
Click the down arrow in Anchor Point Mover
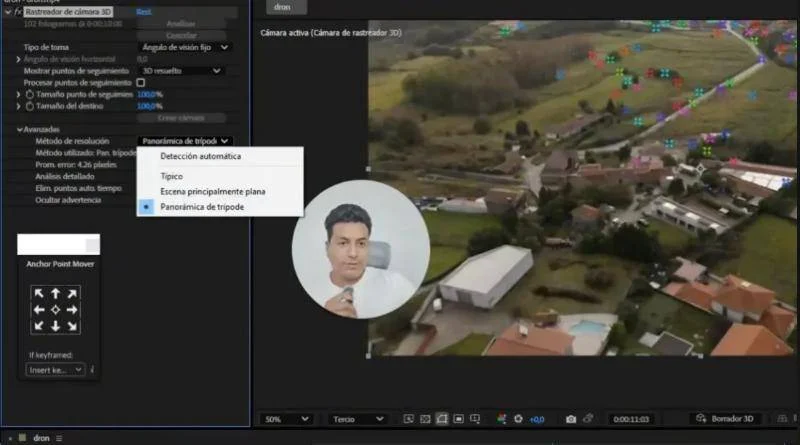(x=56, y=326)
